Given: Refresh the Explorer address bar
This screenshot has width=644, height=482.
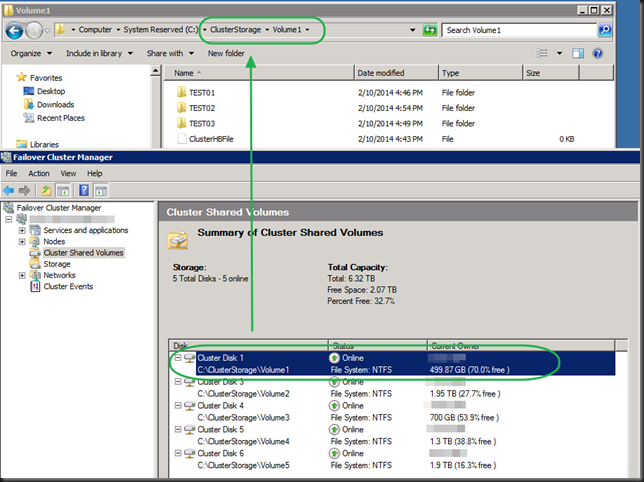Looking at the screenshot, I should point(430,30).
